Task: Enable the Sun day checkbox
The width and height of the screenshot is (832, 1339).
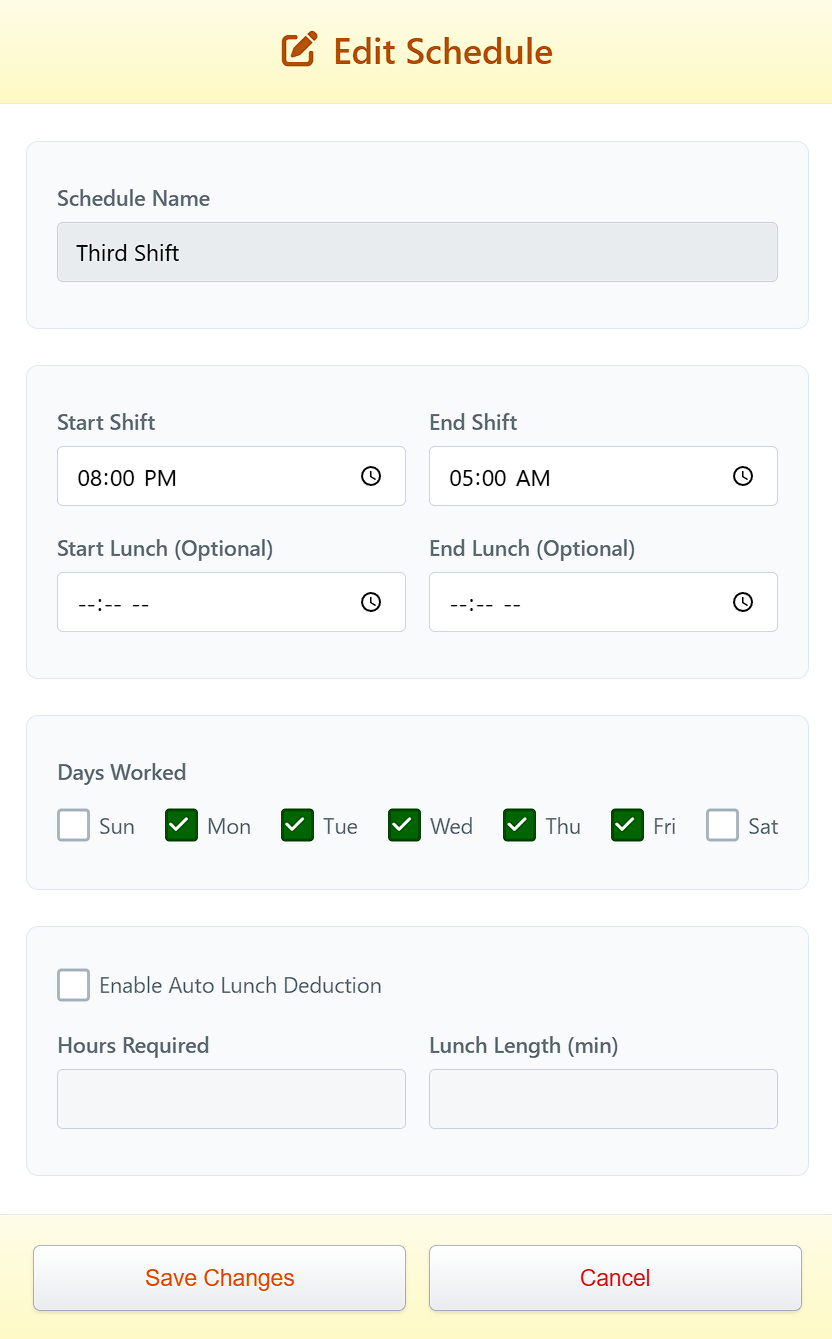Action: (73, 825)
